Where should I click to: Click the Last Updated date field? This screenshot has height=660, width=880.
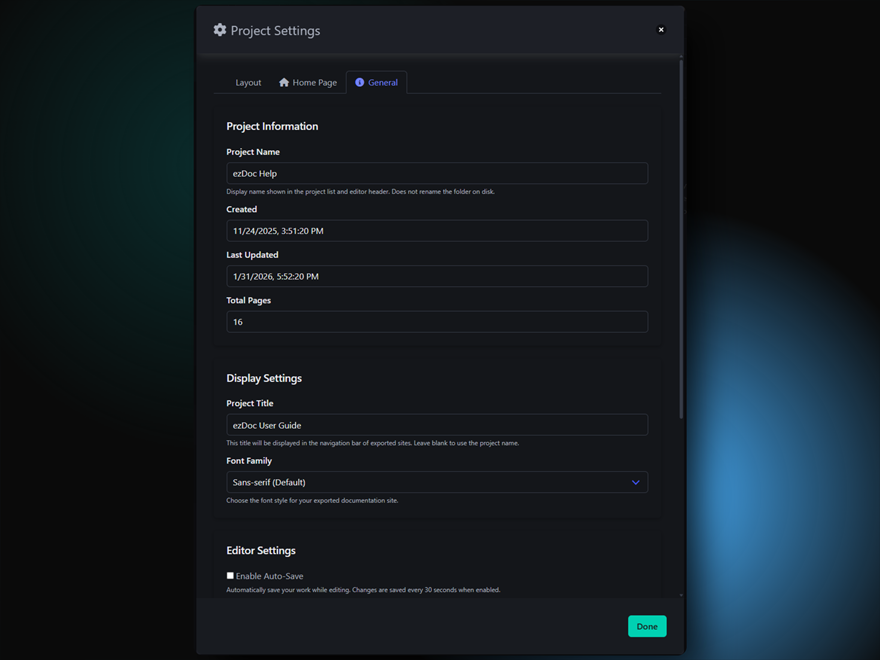tap(437, 277)
